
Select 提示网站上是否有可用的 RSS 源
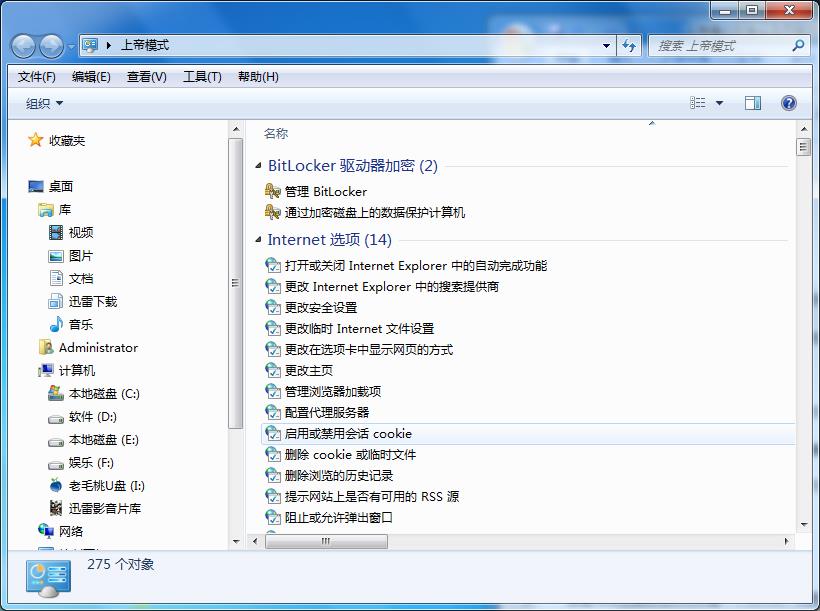pyautogui.click(x=372, y=496)
